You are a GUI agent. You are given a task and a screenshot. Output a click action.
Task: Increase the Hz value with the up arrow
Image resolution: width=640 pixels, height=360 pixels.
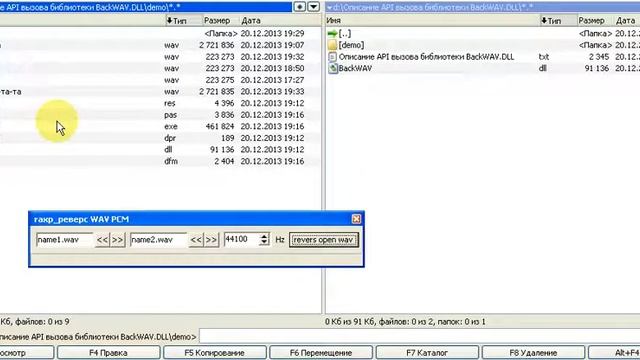[264, 236]
